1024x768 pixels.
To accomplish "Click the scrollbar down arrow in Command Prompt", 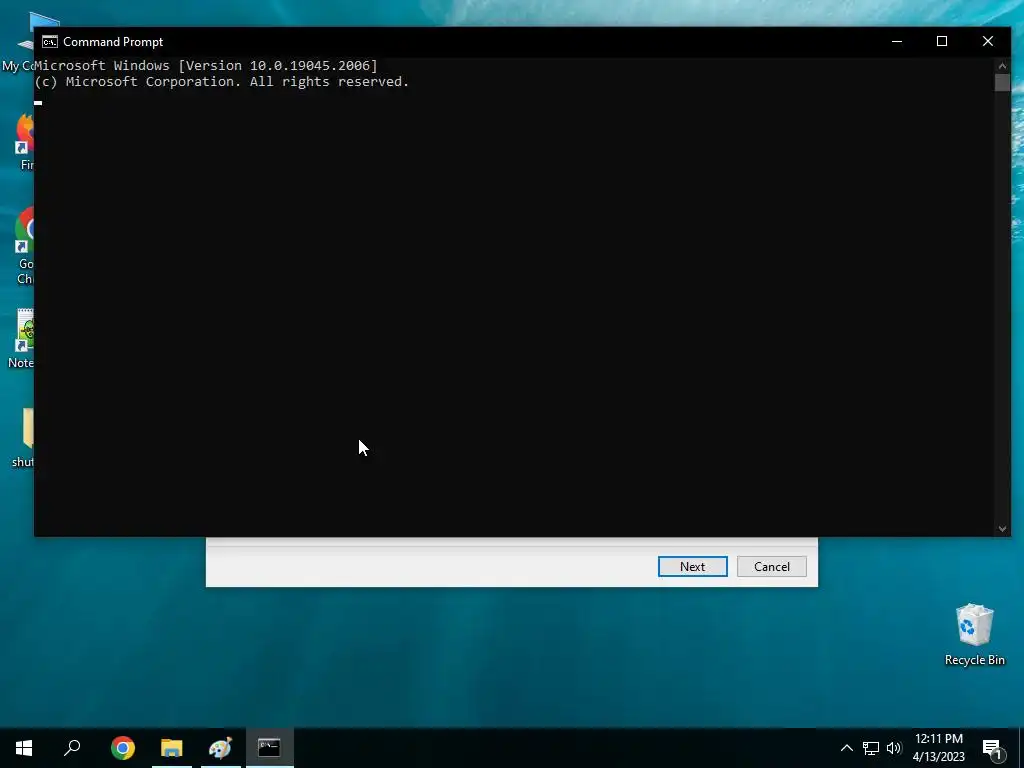I will pyautogui.click(x=1002, y=529).
